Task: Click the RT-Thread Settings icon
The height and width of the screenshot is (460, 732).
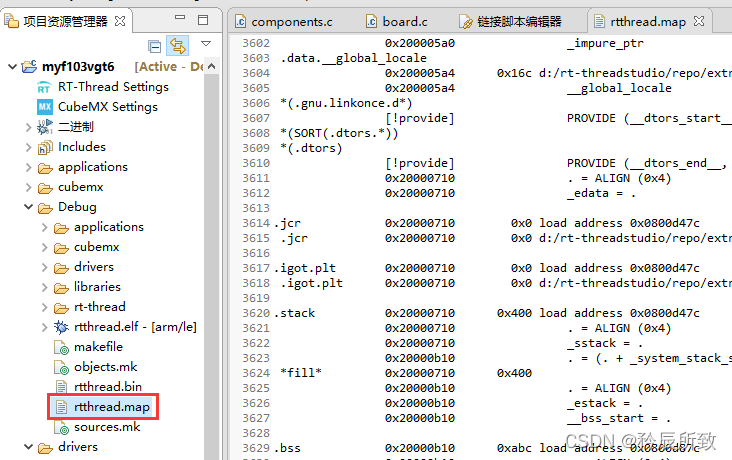Action: (x=44, y=87)
